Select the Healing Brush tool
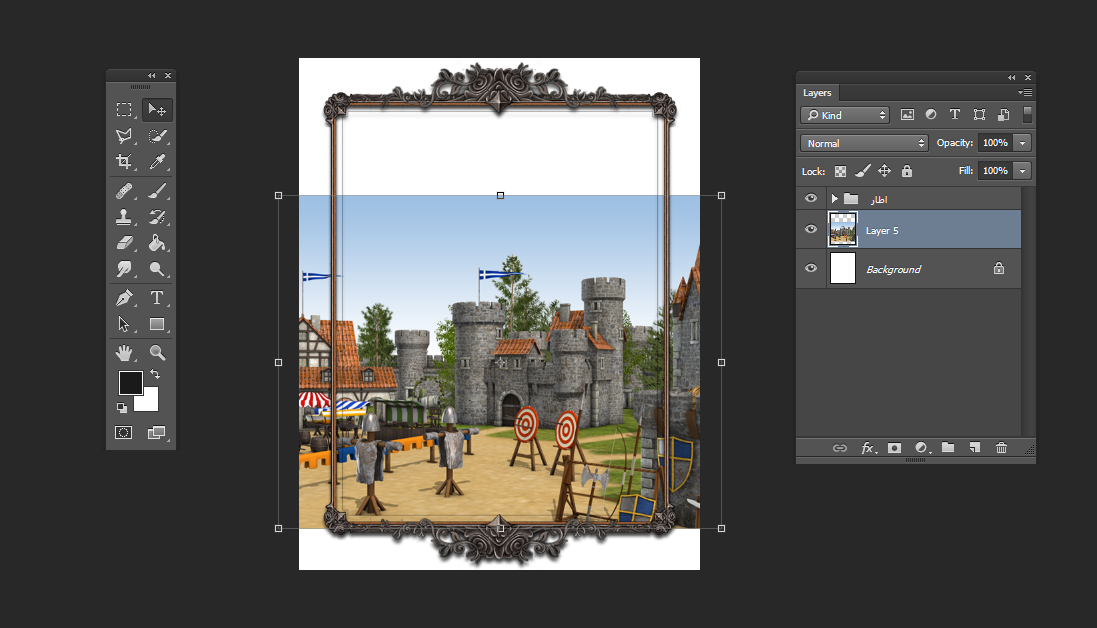Screen dimensions: 1097x628 [x=124, y=190]
